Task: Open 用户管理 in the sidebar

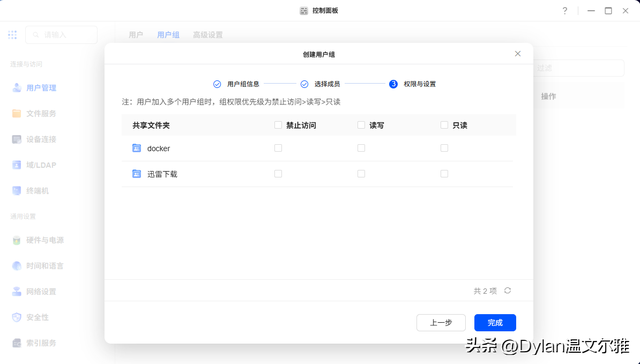Action: (34, 88)
